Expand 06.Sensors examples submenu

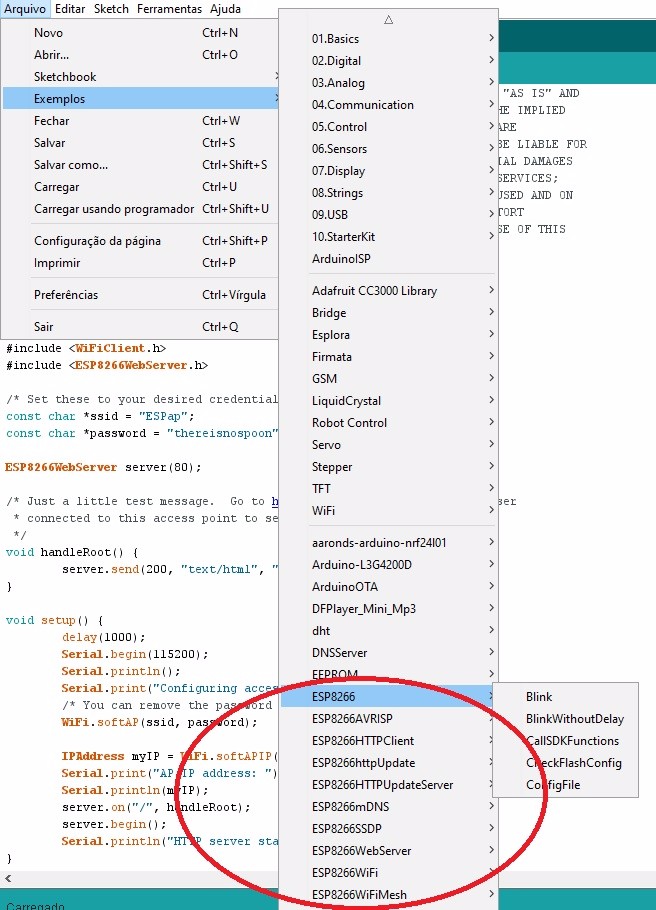(388, 149)
